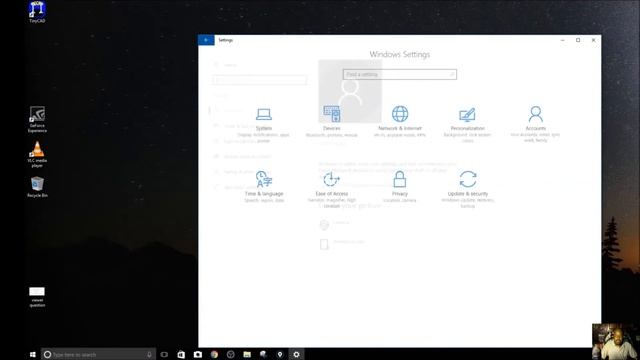Select the VLC media player desktop icon
This screenshot has width=640, height=360.
point(37,154)
